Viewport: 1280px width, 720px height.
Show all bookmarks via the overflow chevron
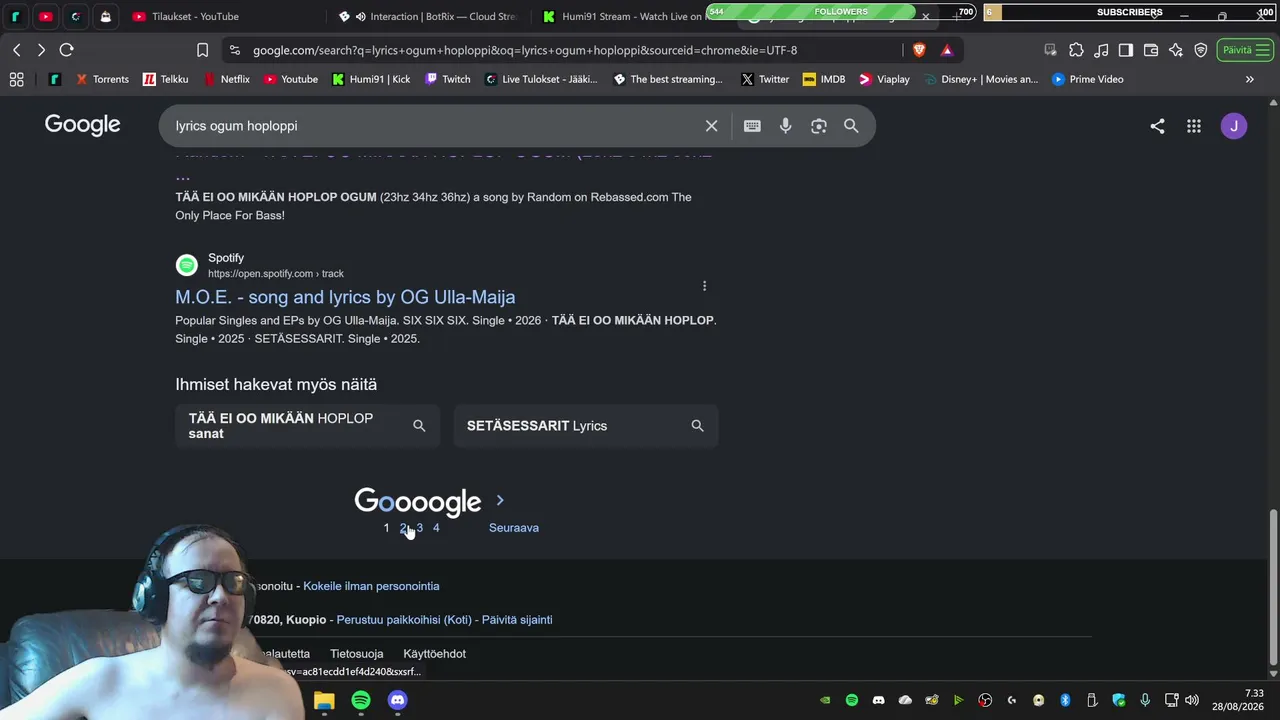pos(1249,79)
